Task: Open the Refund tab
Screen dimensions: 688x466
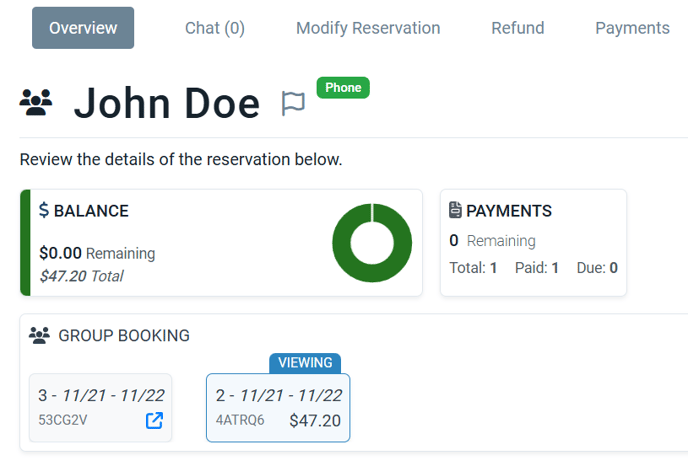Action: tap(518, 28)
